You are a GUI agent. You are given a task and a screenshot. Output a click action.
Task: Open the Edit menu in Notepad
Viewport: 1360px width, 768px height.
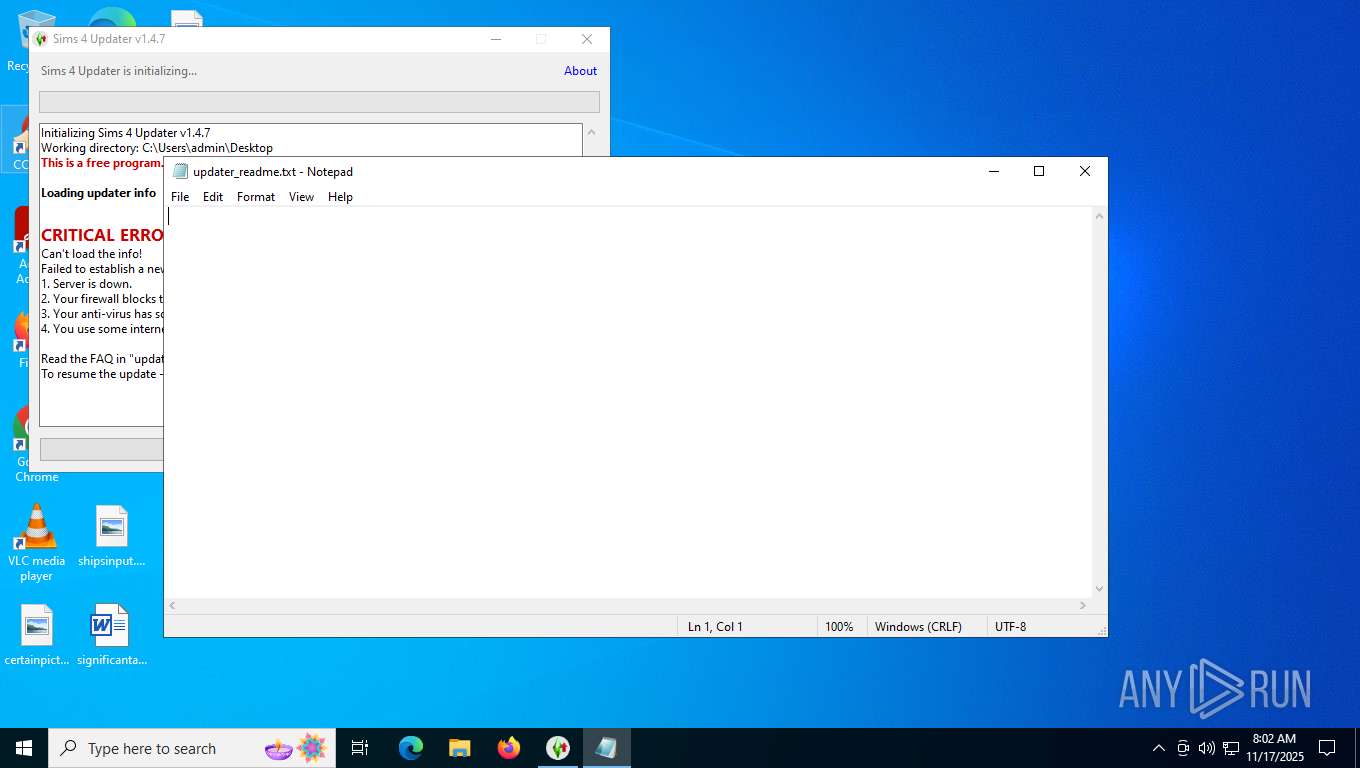click(213, 197)
